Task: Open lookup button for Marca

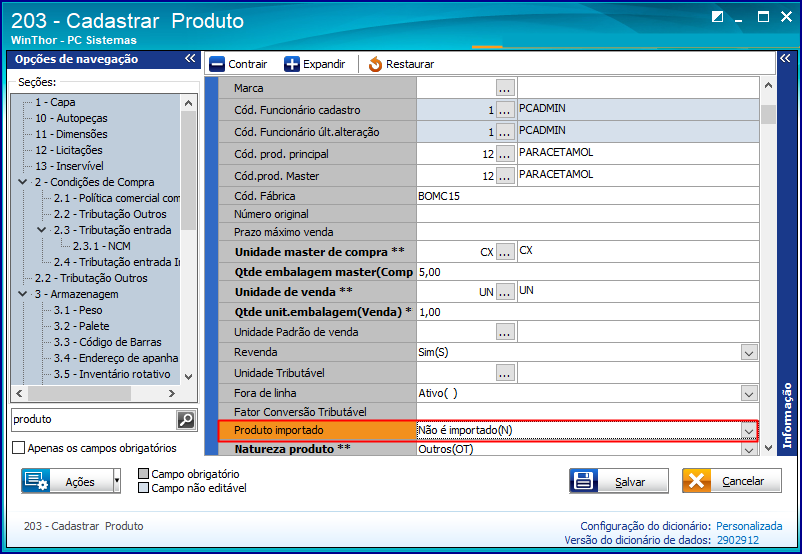Action: click(x=505, y=87)
